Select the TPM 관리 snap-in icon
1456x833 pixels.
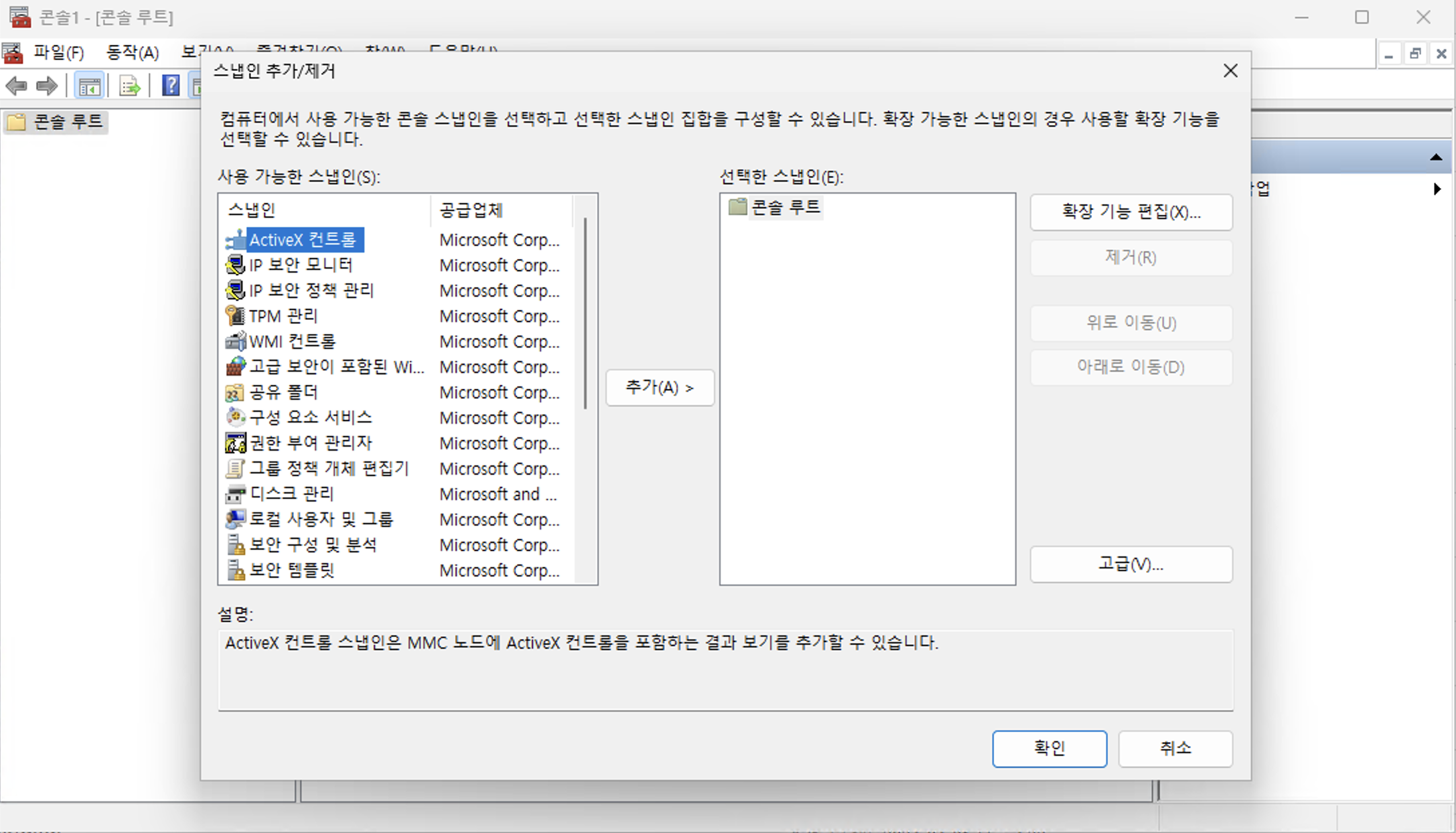235,315
